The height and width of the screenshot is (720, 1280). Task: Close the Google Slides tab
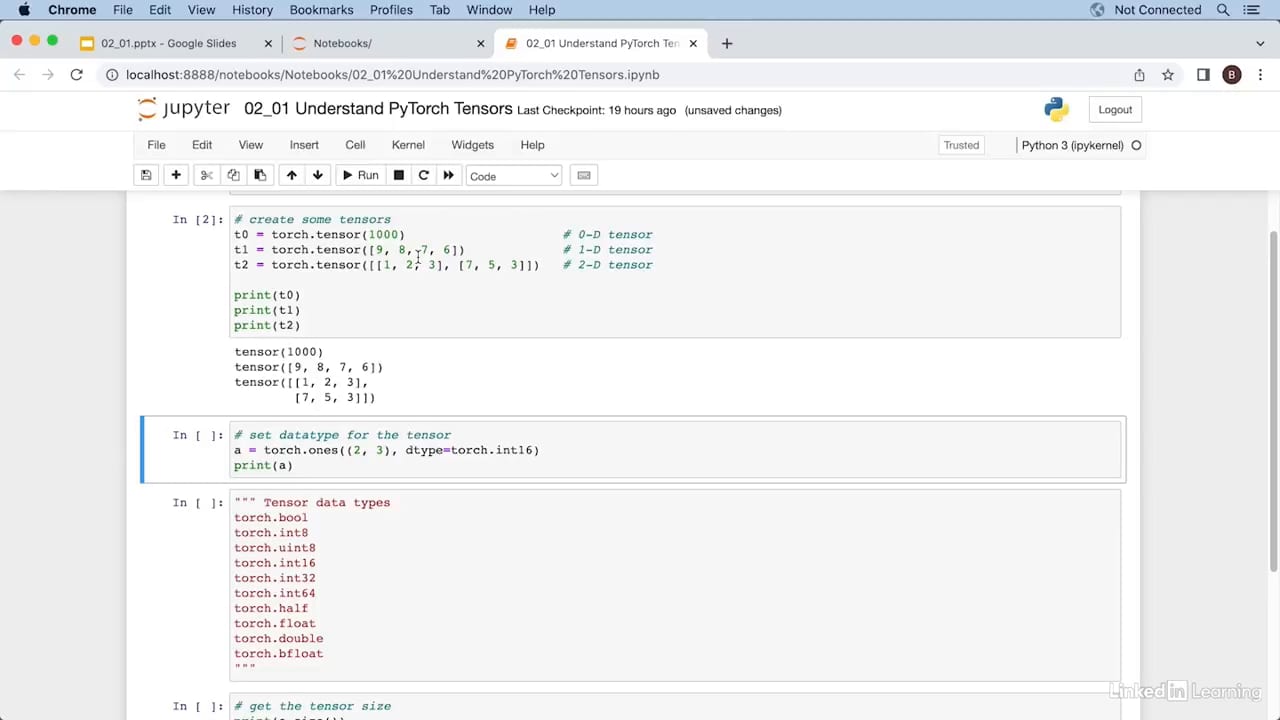pyautogui.click(x=268, y=43)
